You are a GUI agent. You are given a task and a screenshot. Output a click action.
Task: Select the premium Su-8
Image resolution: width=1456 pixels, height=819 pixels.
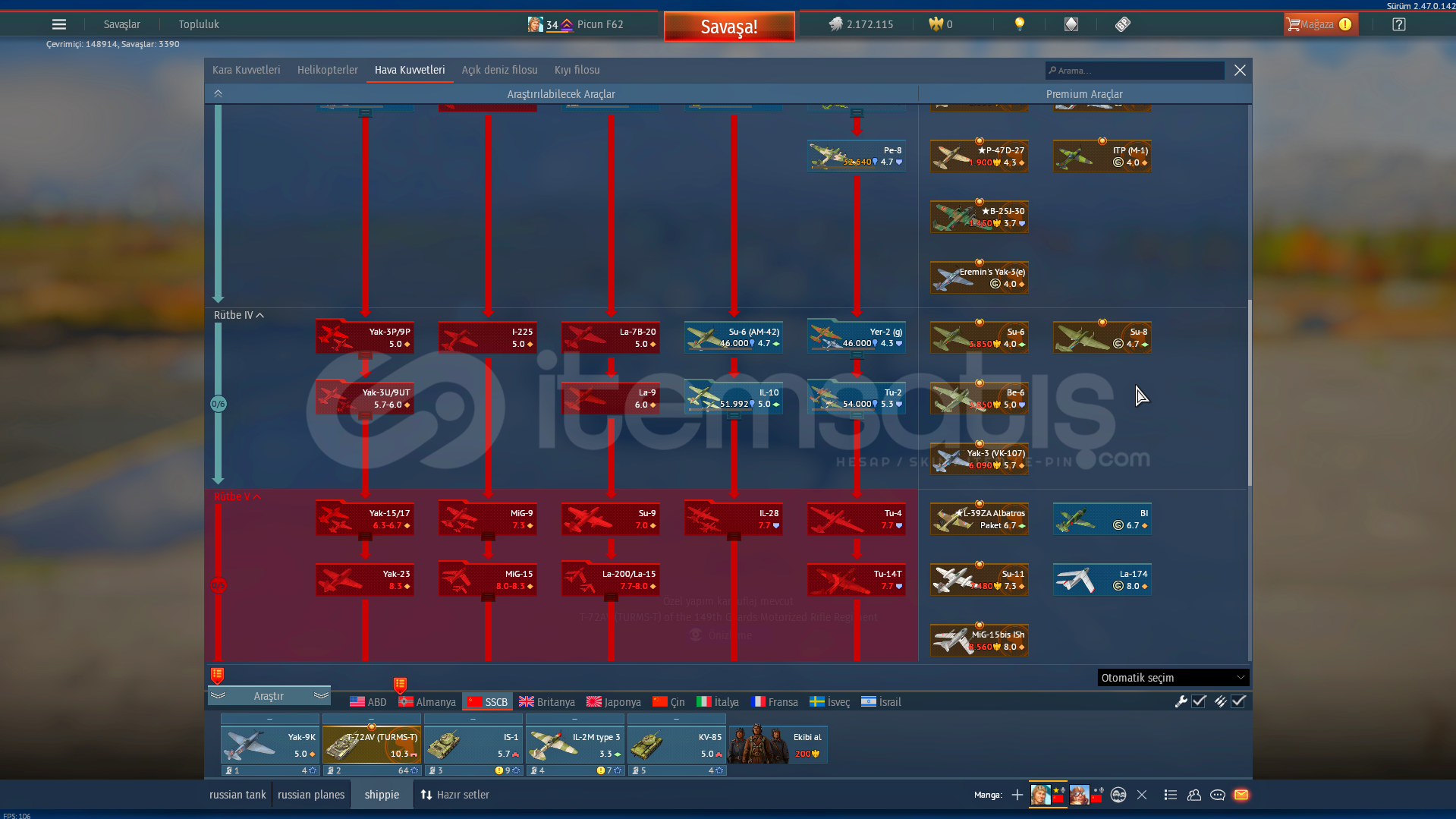click(x=1102, y=337)
